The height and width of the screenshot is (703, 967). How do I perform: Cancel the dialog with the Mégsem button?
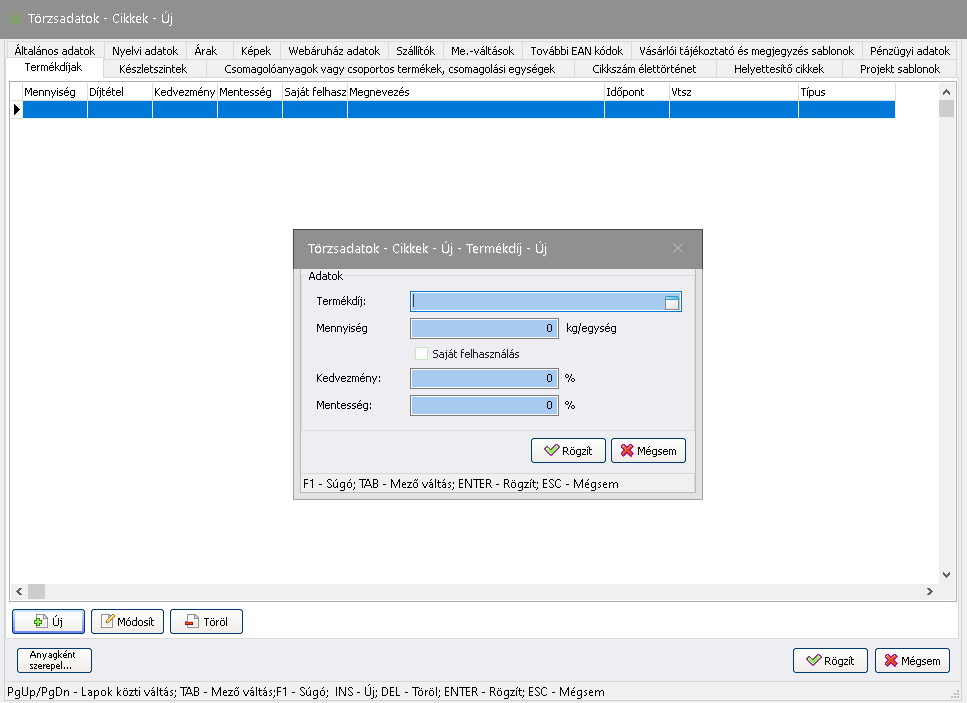pyautogui.click(x=648, y=451)
